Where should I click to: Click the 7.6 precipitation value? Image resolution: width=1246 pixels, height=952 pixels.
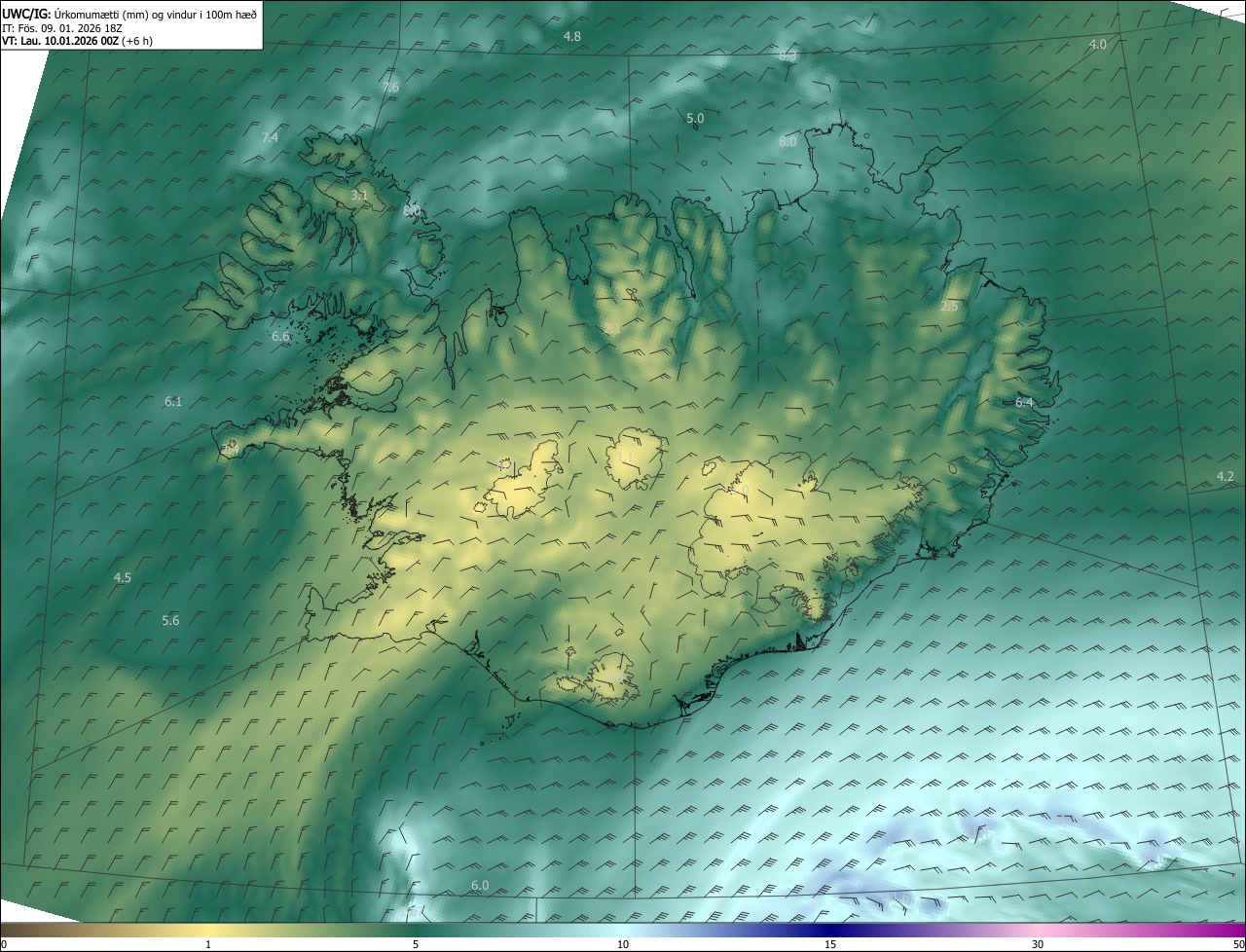(390, 88)
